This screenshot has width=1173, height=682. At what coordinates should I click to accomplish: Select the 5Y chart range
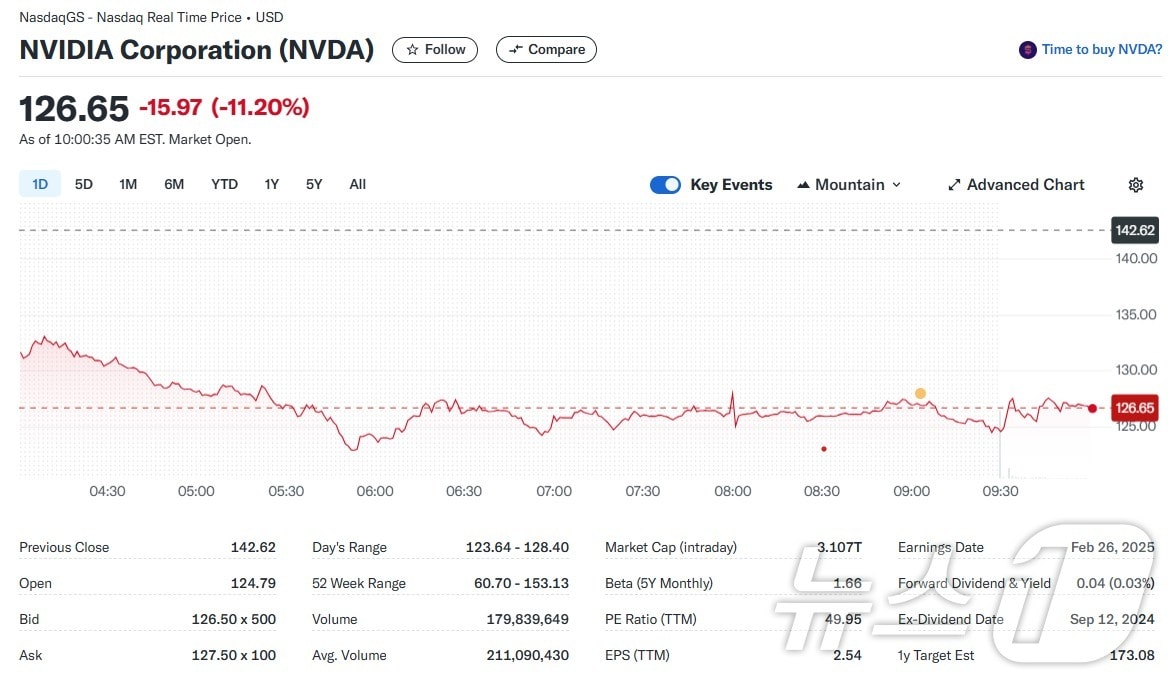click(x=314, y=184)
